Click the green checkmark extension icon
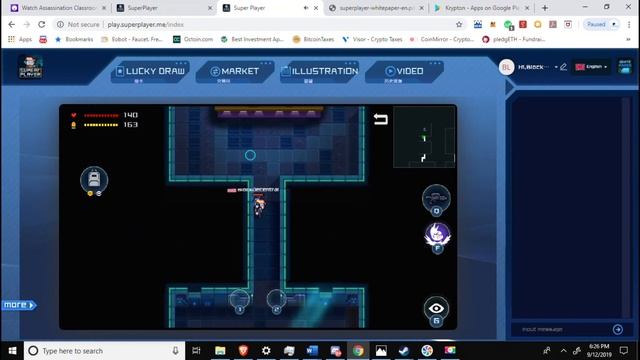This screenshot has width=640, height=360. [508, 25]
